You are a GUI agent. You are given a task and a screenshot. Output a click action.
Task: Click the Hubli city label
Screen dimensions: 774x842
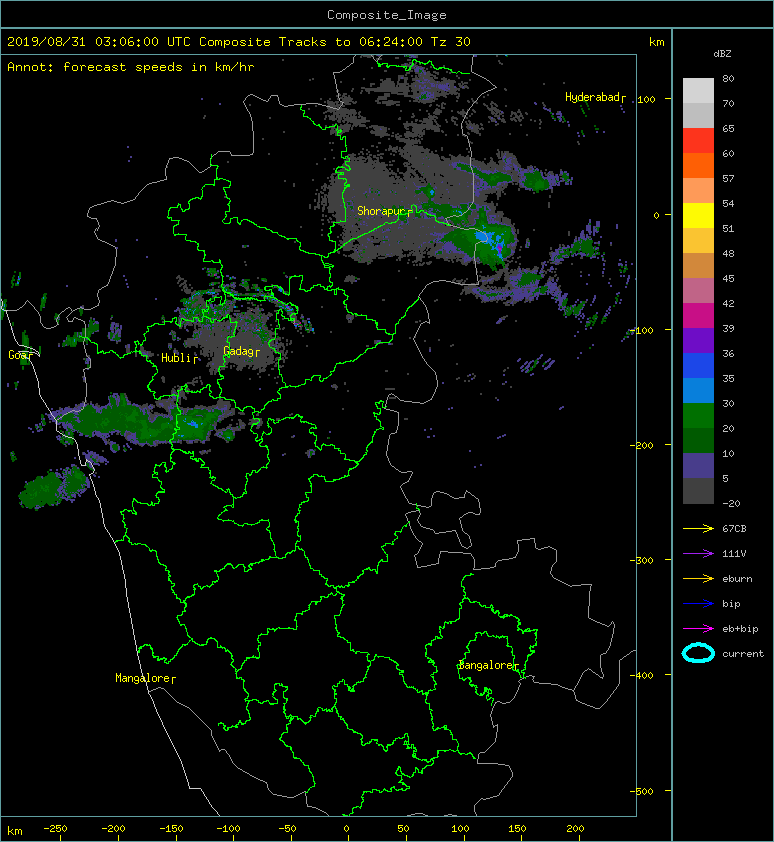coord(176,358)
